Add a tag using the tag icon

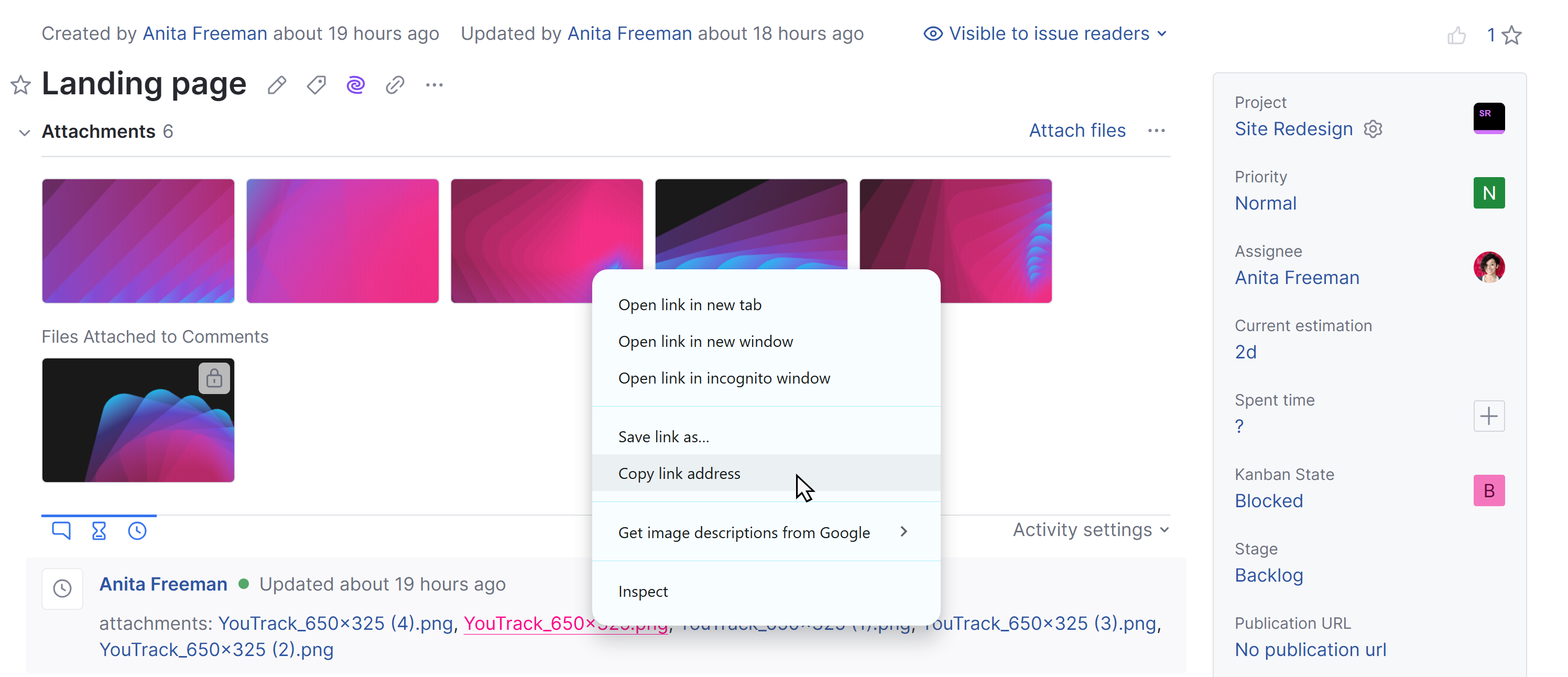point(316,85)
